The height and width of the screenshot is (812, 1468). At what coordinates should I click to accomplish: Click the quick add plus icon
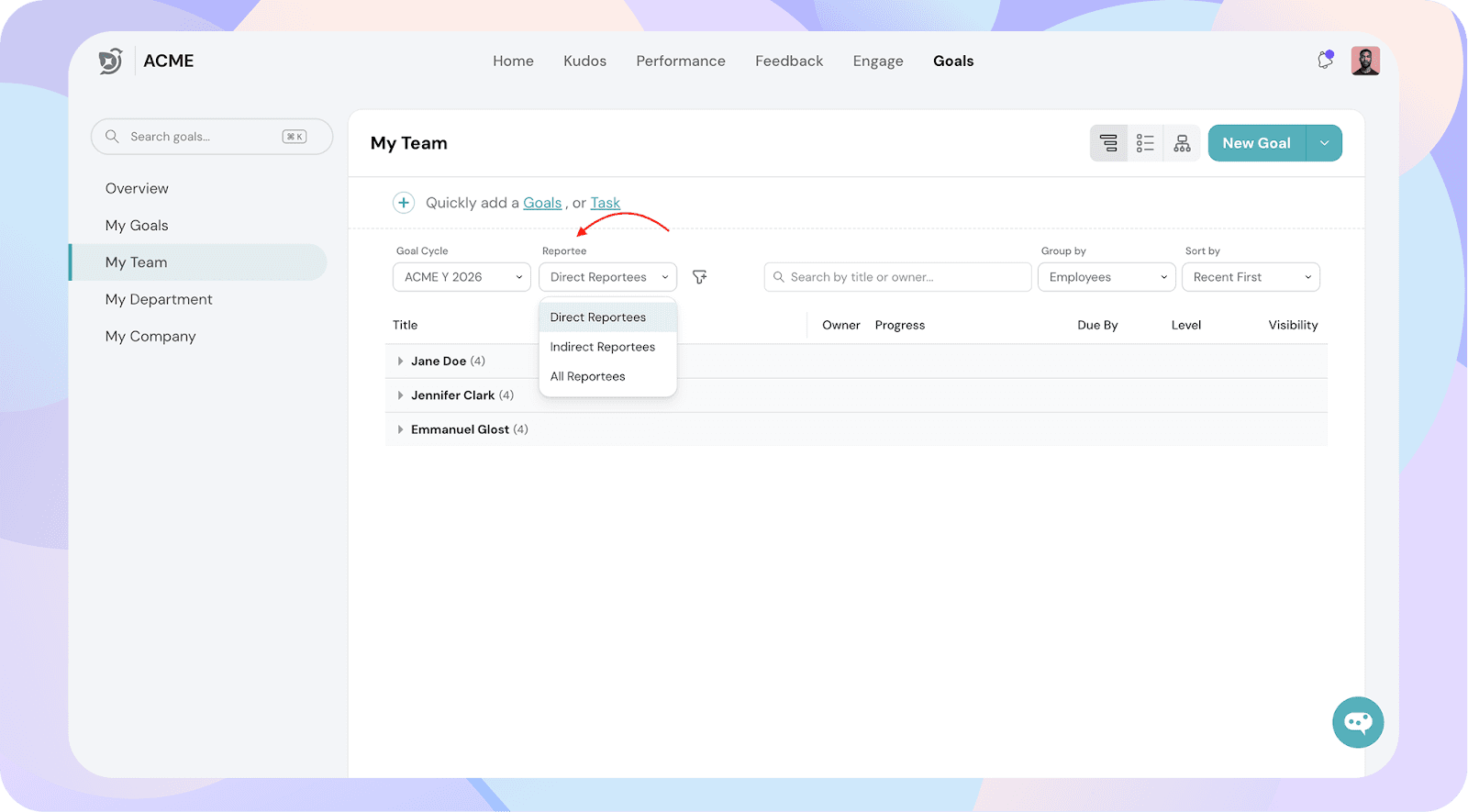click(404, 203)
